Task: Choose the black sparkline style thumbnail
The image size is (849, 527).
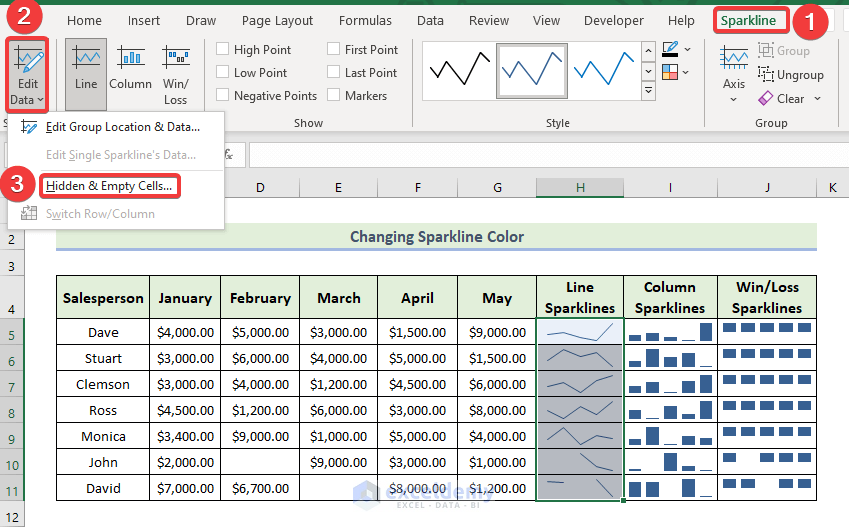Action: (x=457, y=71)
